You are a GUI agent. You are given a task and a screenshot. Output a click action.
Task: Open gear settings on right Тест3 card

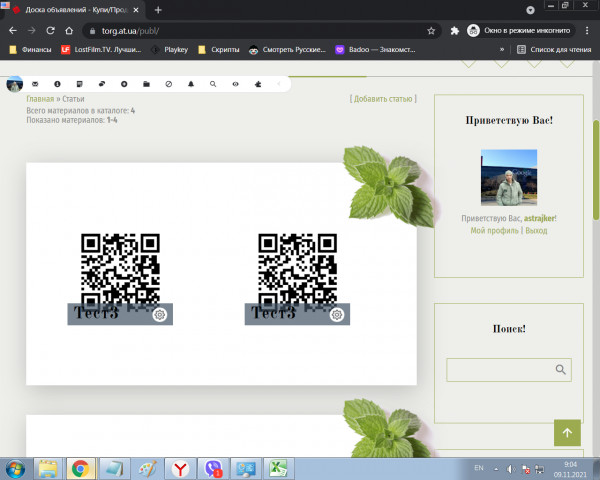[337, 315]
